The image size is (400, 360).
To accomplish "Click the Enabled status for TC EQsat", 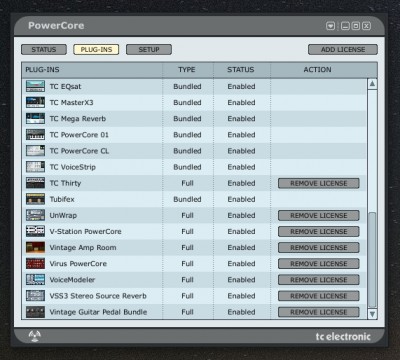I will point(241,87).
